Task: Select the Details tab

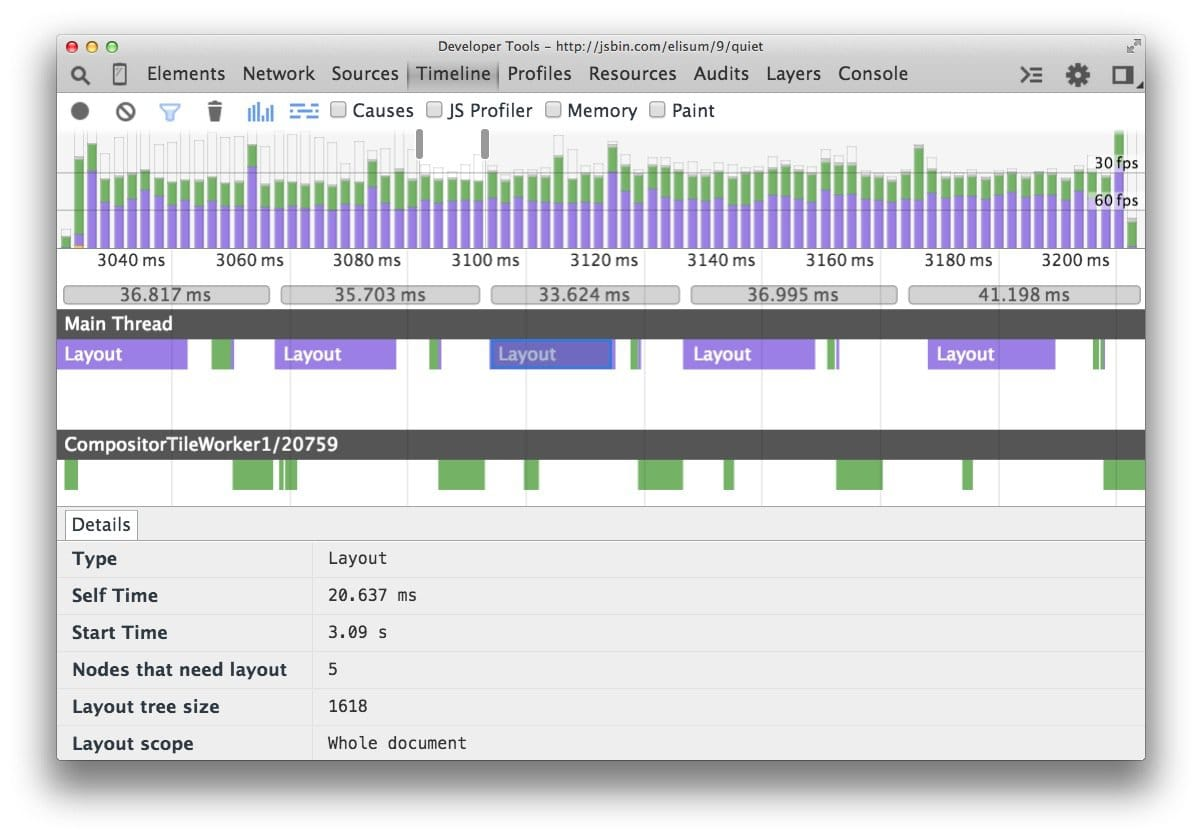Action: point(101,525)
